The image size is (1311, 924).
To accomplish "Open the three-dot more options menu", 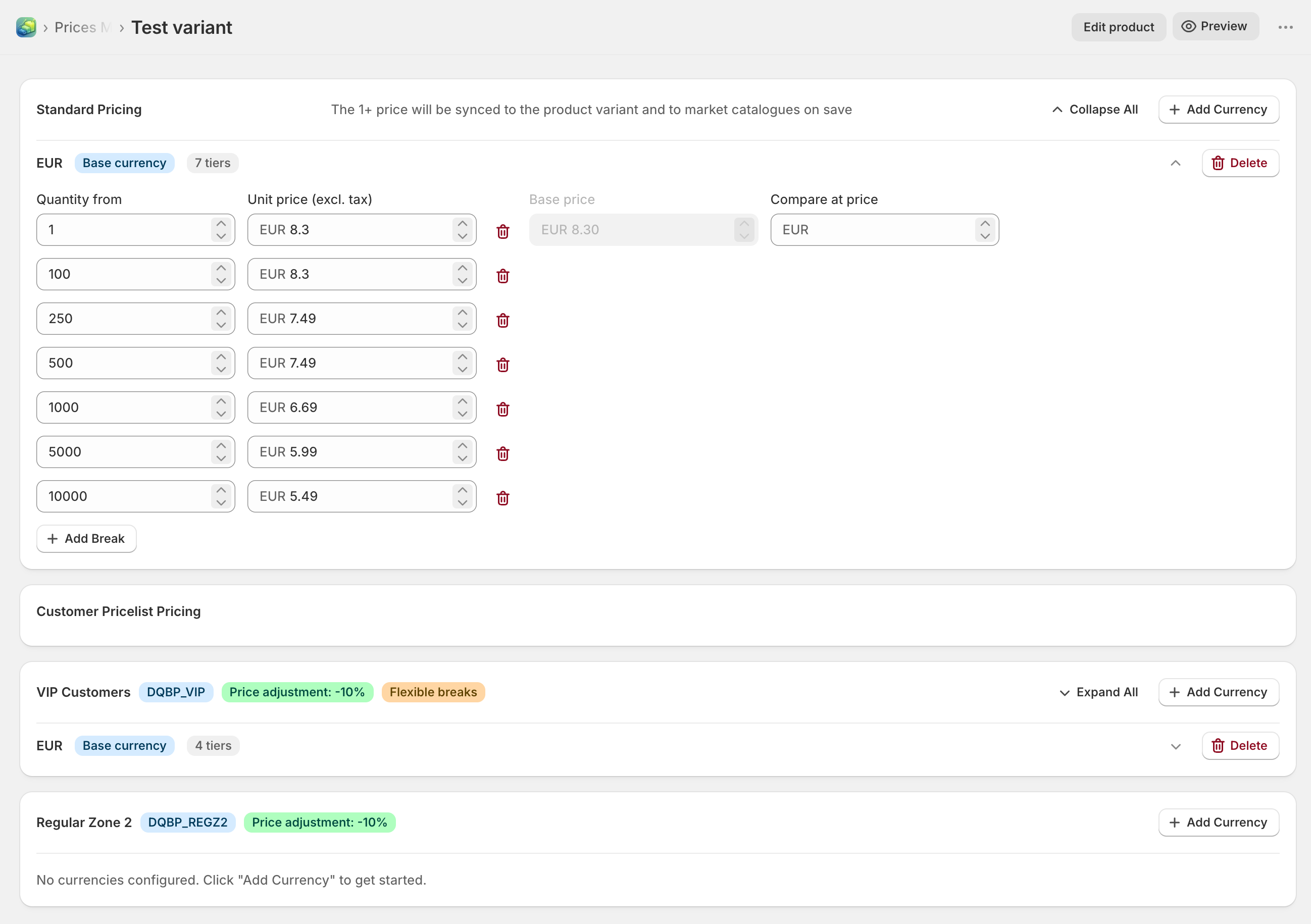I will click(1285, 27).
